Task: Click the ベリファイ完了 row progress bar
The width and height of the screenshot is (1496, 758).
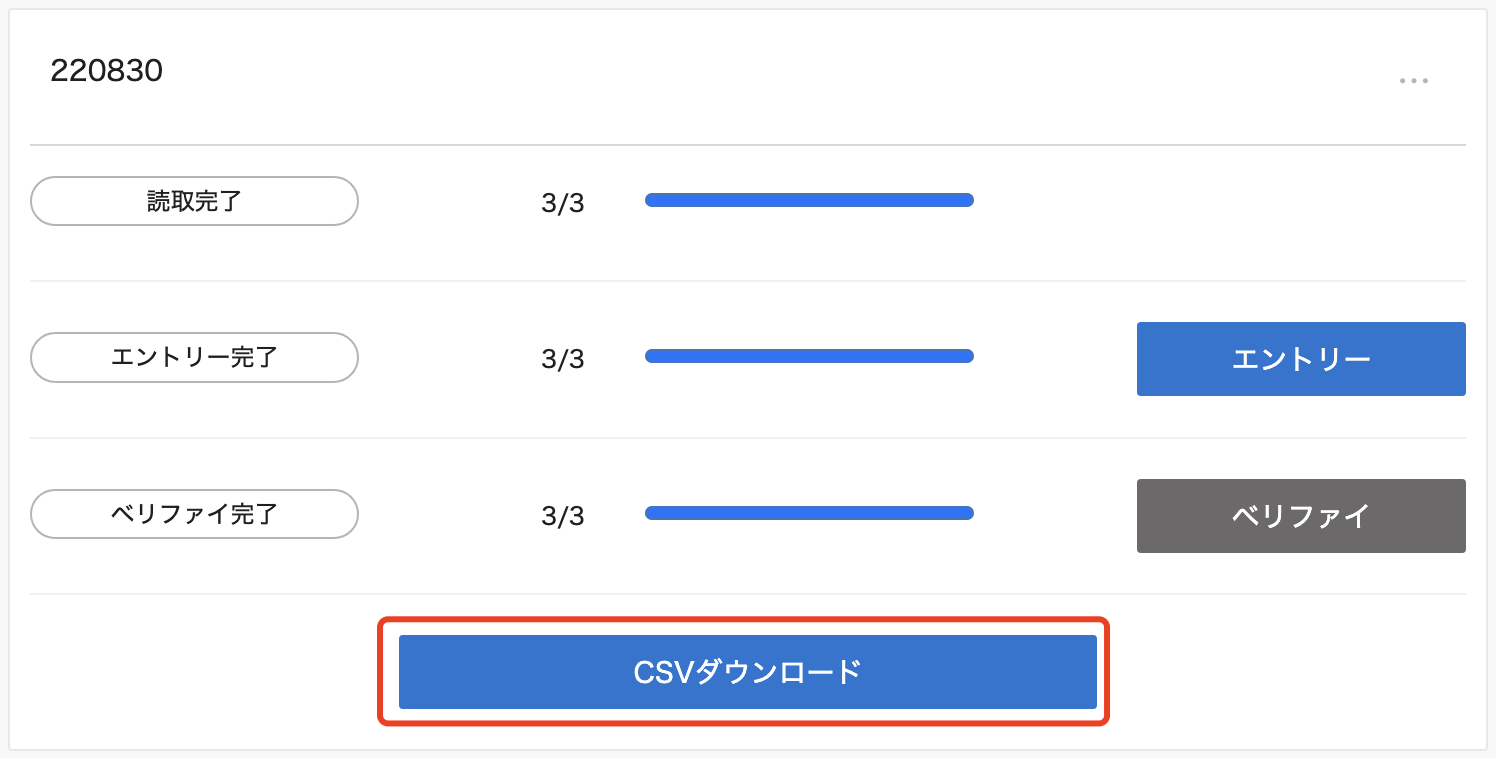Action: click(809, 513)
